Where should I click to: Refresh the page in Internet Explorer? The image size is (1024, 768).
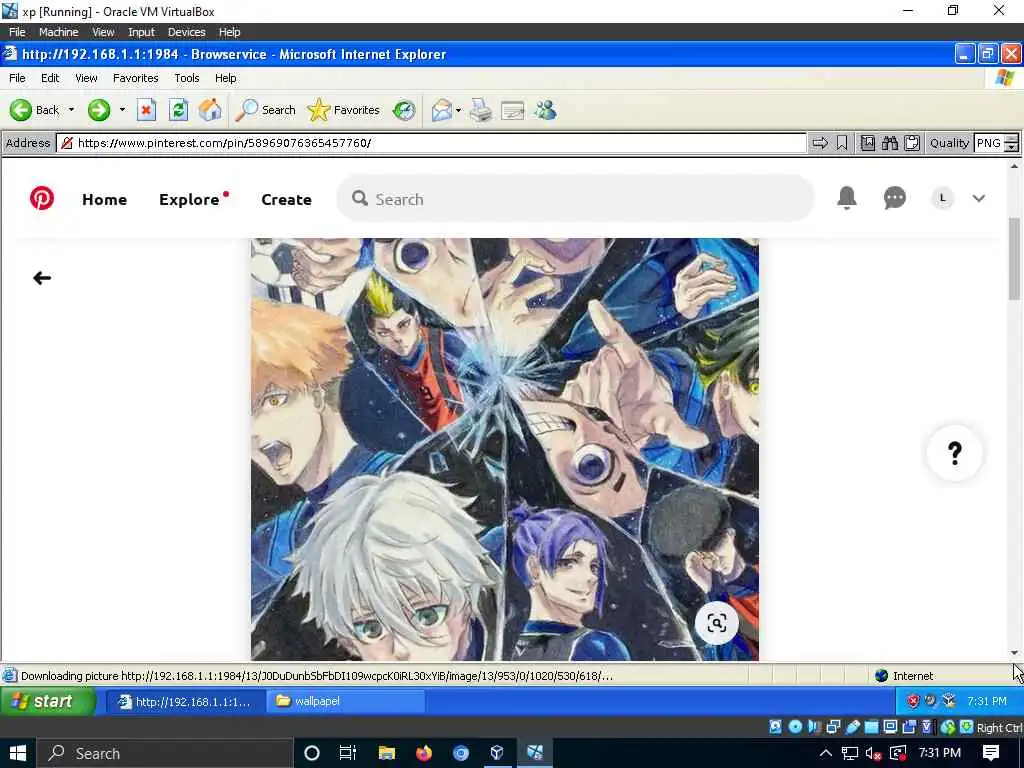tap(178, 110)
